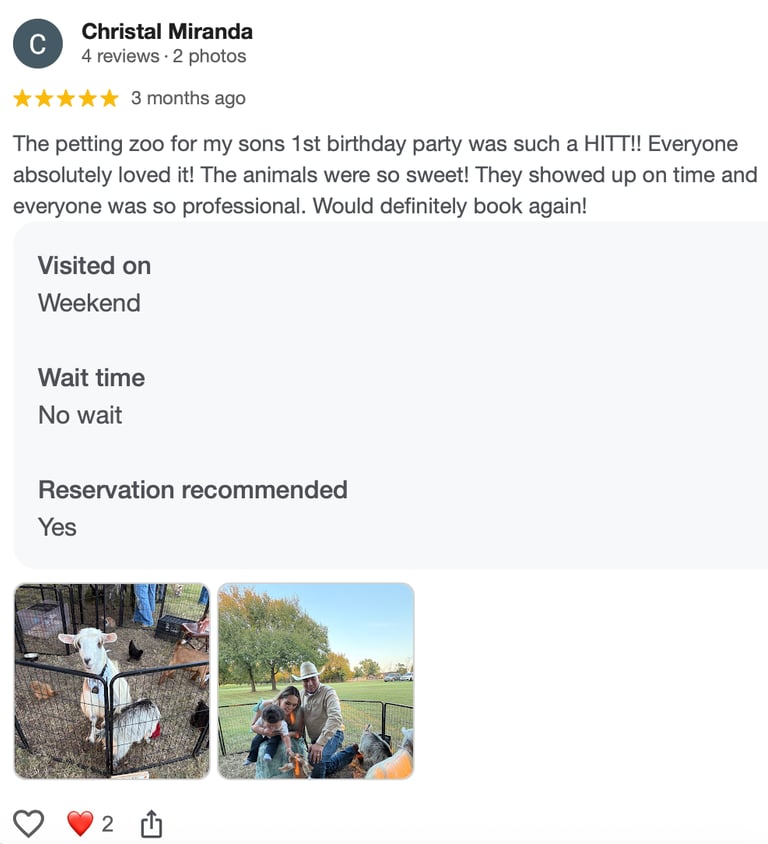Click the "Wait time" heading

pyautogui.click(x=91, y=377)
